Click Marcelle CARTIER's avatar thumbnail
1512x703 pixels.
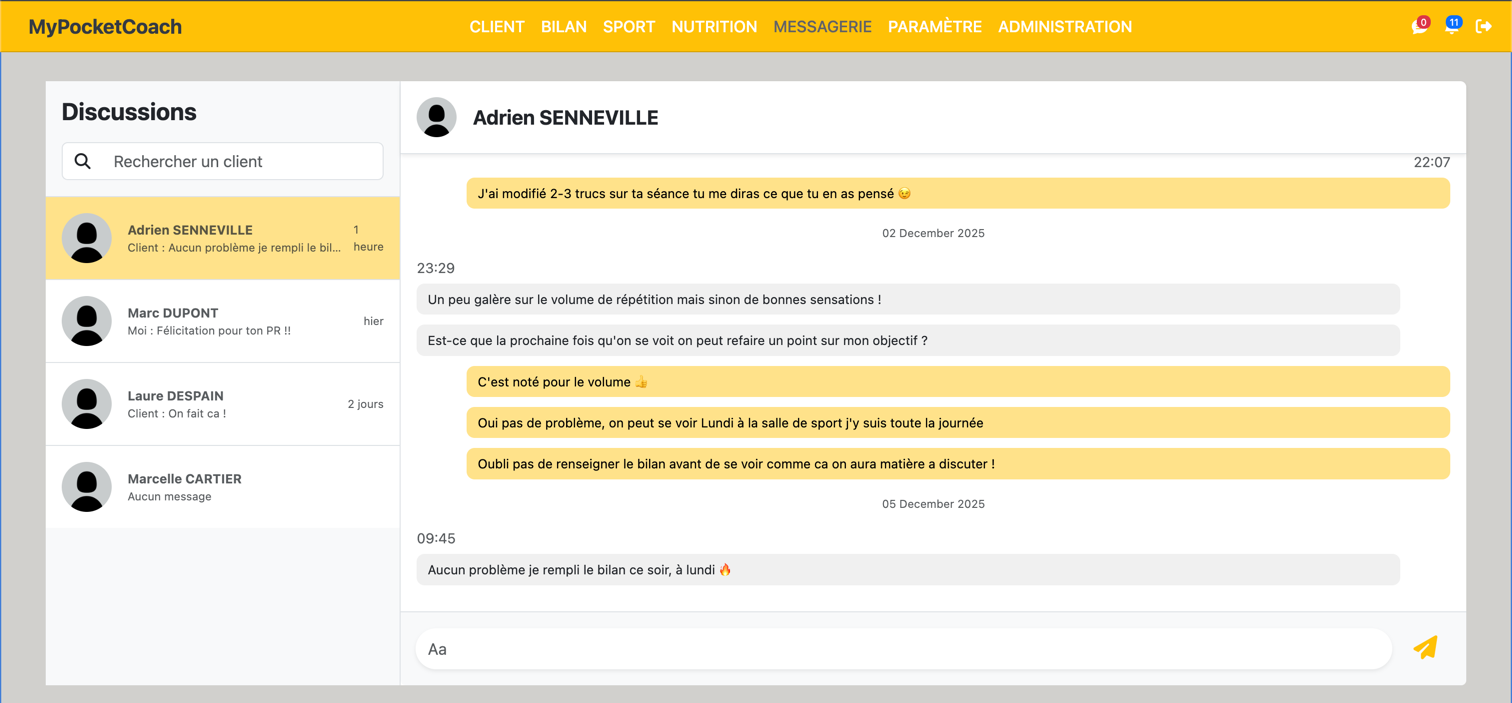[x=86, y=487]
